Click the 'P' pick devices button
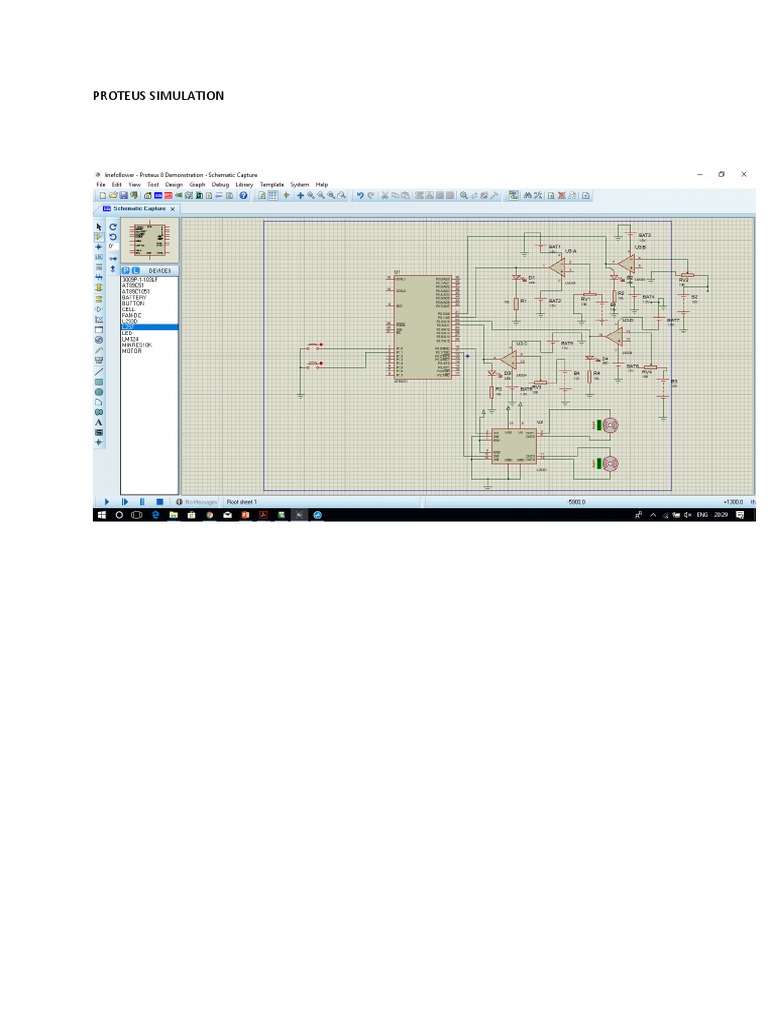Screen dimensions: 768x1024 point(125,270)
